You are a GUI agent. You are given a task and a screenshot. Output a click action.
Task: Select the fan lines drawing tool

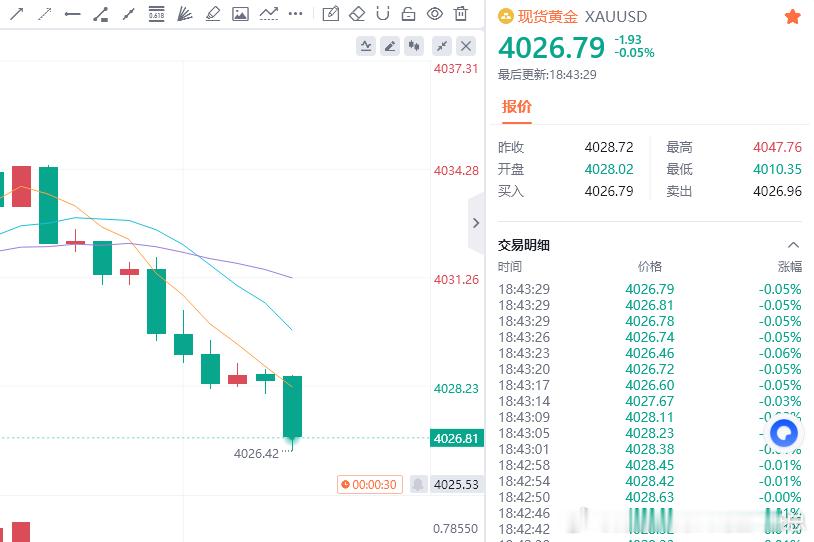point(184,14)
